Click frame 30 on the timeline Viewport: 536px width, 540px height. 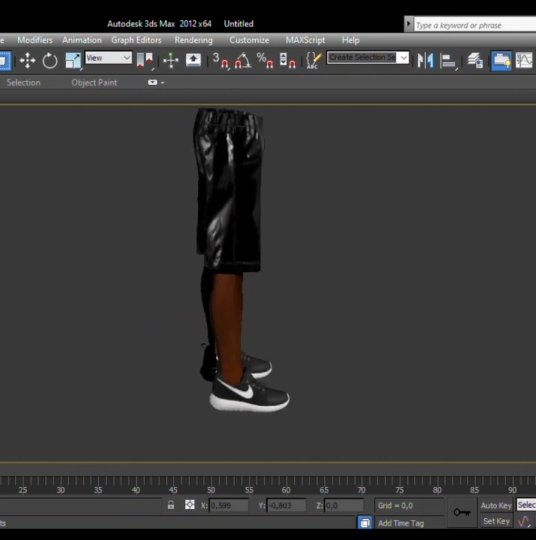tap(61, 490)
